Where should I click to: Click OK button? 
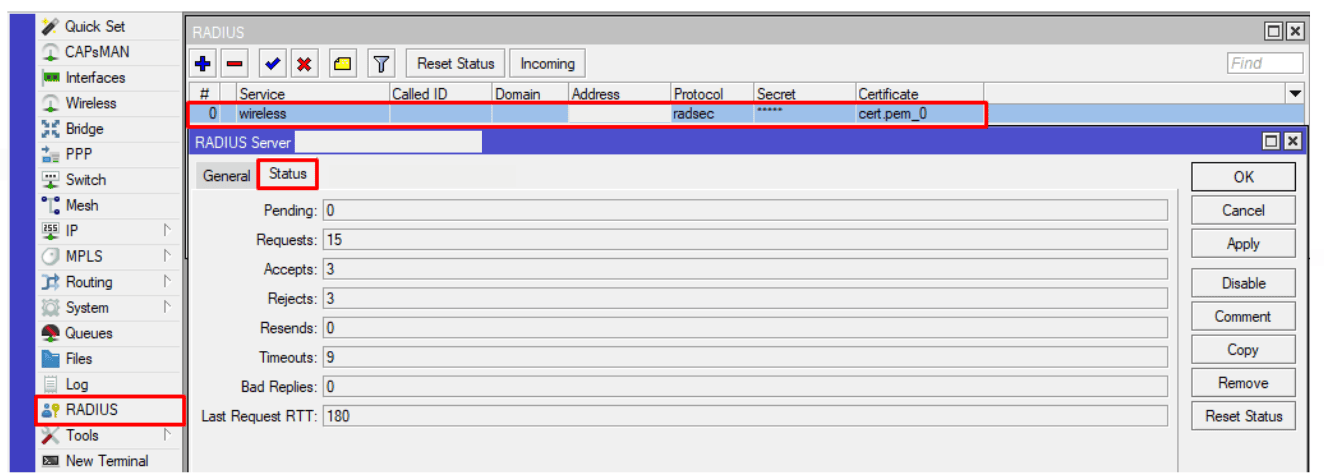point(1243,177)
